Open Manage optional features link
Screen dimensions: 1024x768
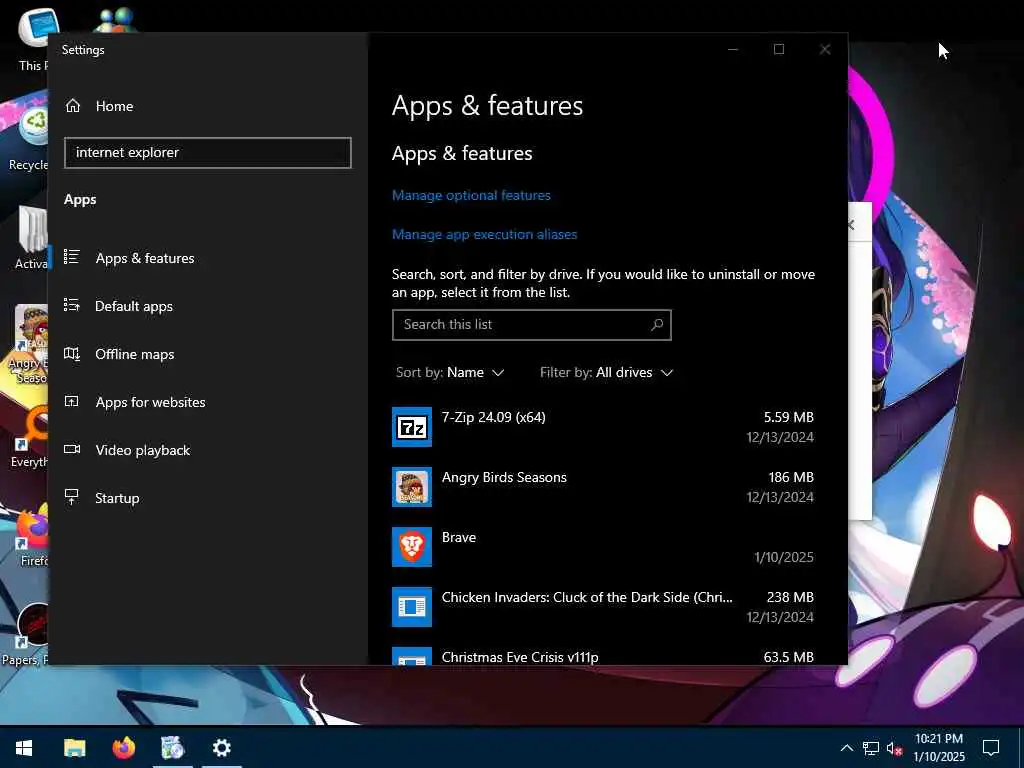point(471,195)
